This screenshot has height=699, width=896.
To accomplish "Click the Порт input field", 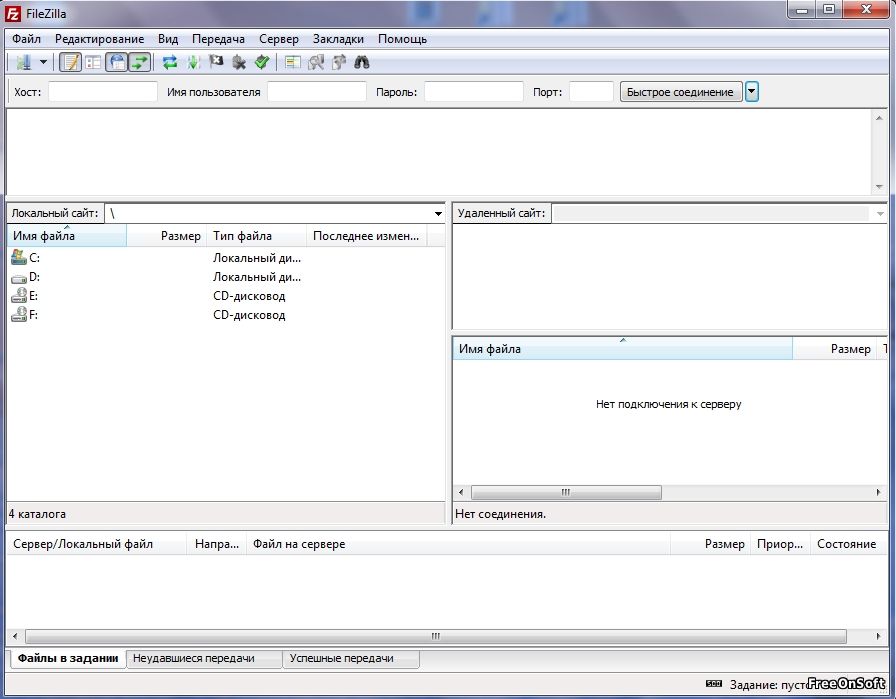I will (x=591, y=92).
